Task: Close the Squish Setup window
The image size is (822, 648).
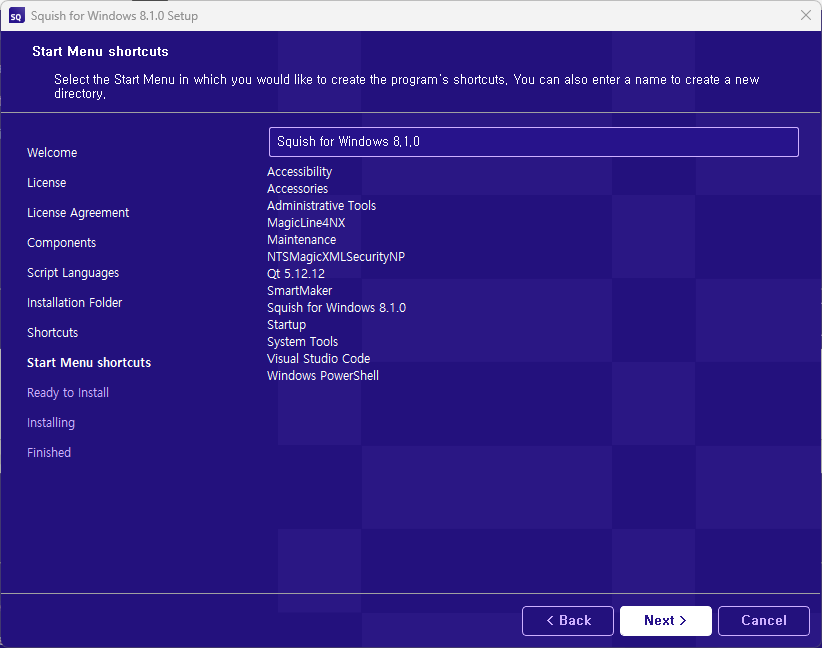Action: (x=806, y=15)
